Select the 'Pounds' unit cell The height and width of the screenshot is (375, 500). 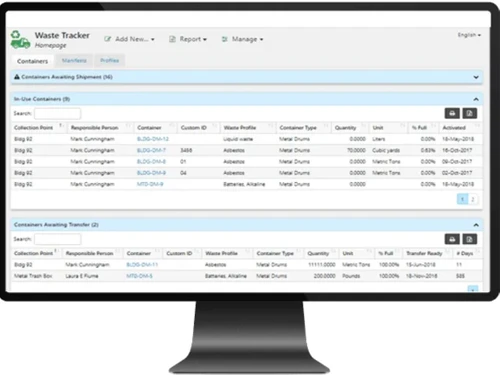[351, 276]
